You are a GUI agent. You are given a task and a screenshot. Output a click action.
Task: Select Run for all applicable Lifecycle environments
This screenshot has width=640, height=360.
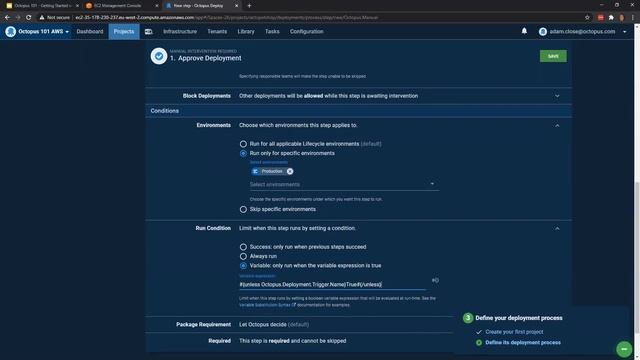tap(243, 144)
